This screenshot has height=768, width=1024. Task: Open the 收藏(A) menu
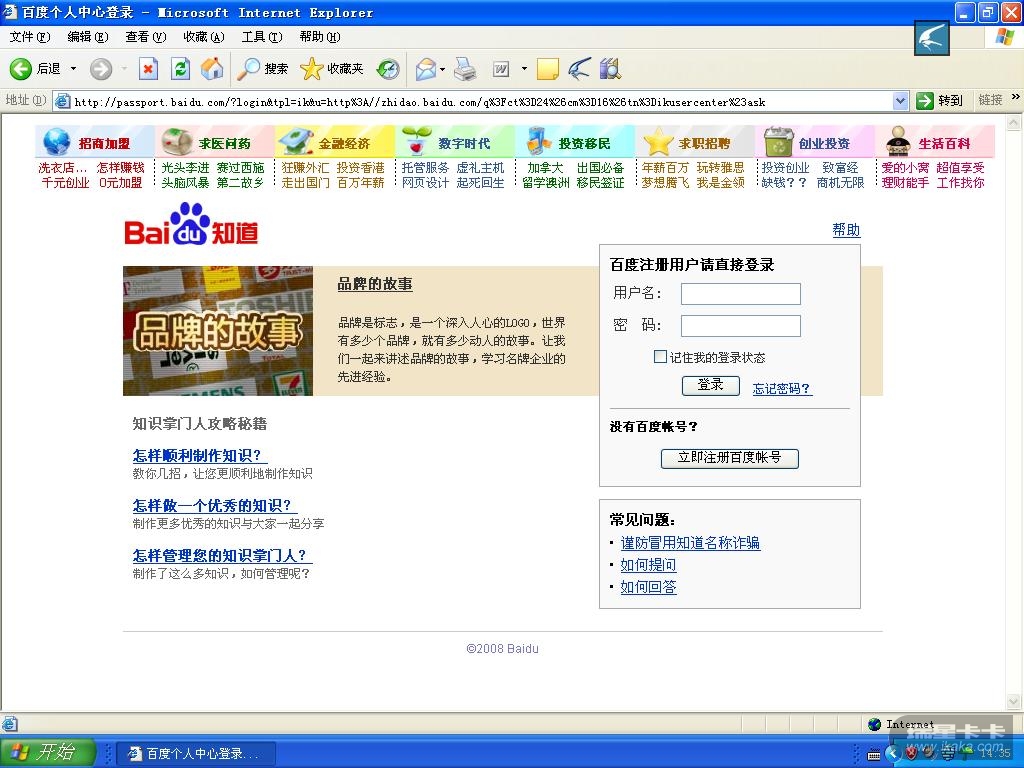click(x=204, y=37)
